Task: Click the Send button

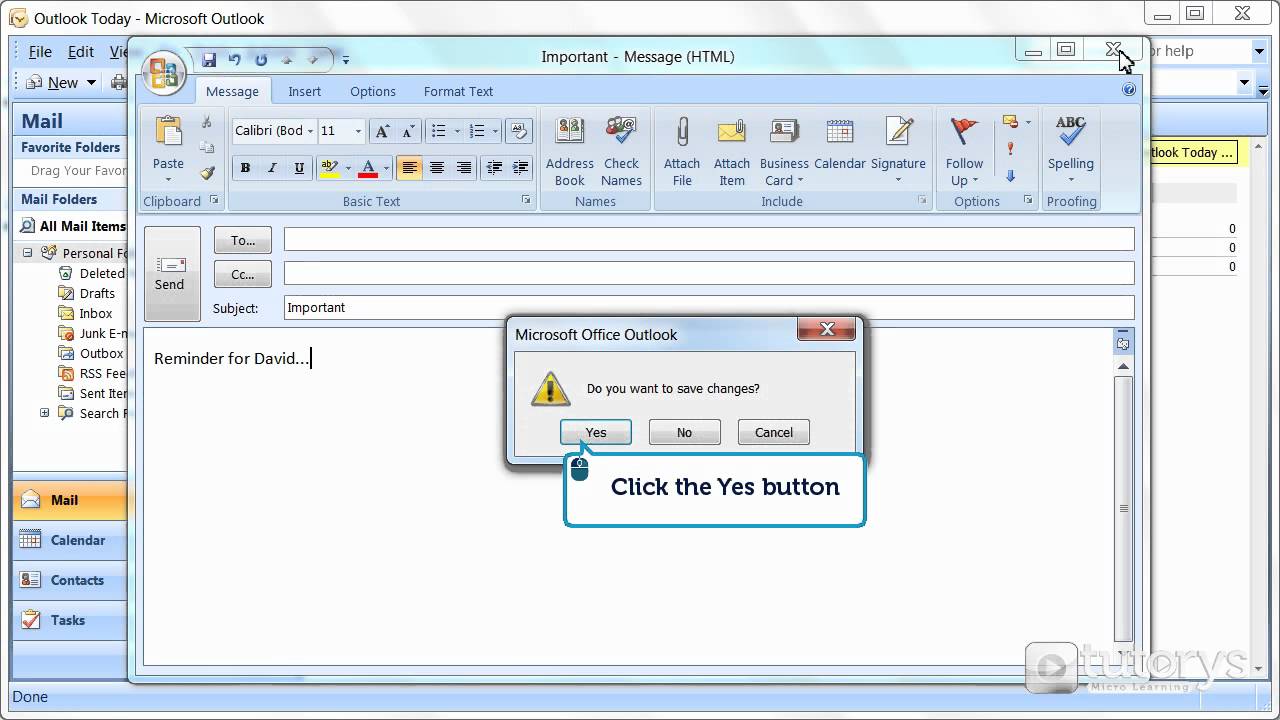Action: pyautogui.click(x=172, y=273)
